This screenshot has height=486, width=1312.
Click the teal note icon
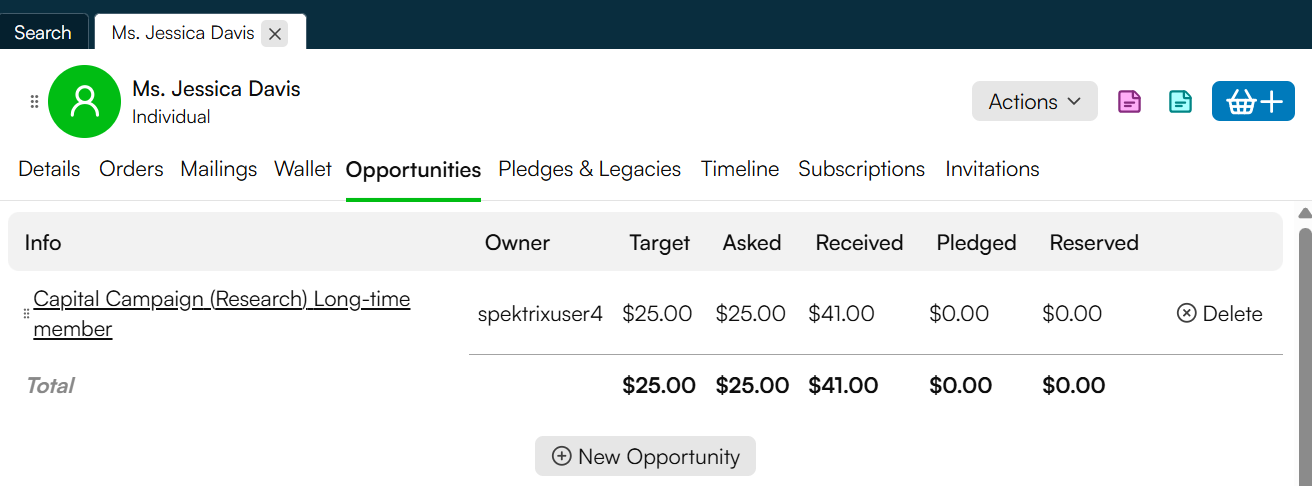[1180, 101]
